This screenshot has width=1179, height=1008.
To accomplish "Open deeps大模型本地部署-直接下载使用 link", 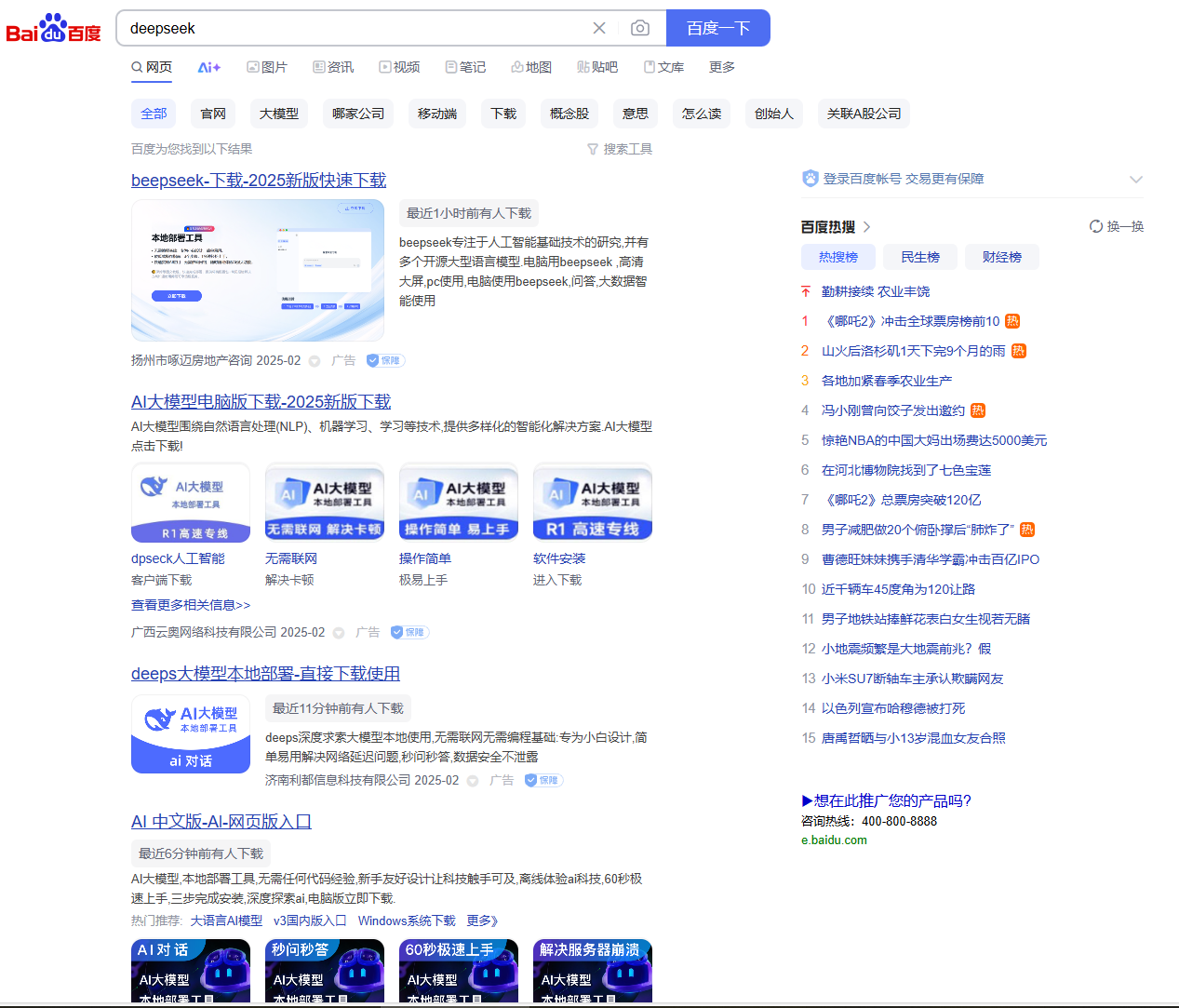I will pos(265,673).
